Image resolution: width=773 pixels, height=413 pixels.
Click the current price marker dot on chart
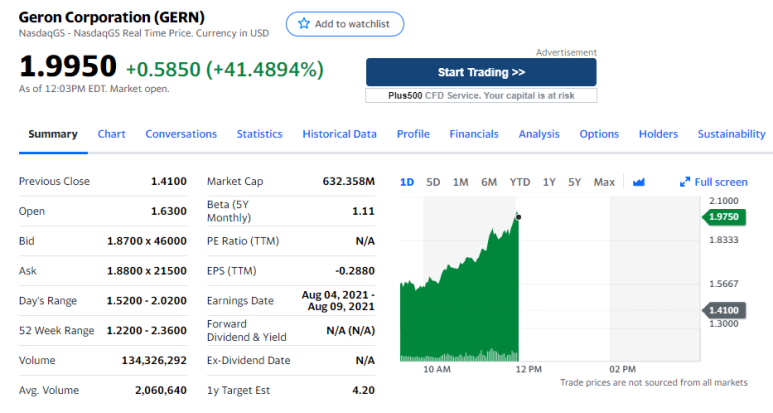[518, 217]
